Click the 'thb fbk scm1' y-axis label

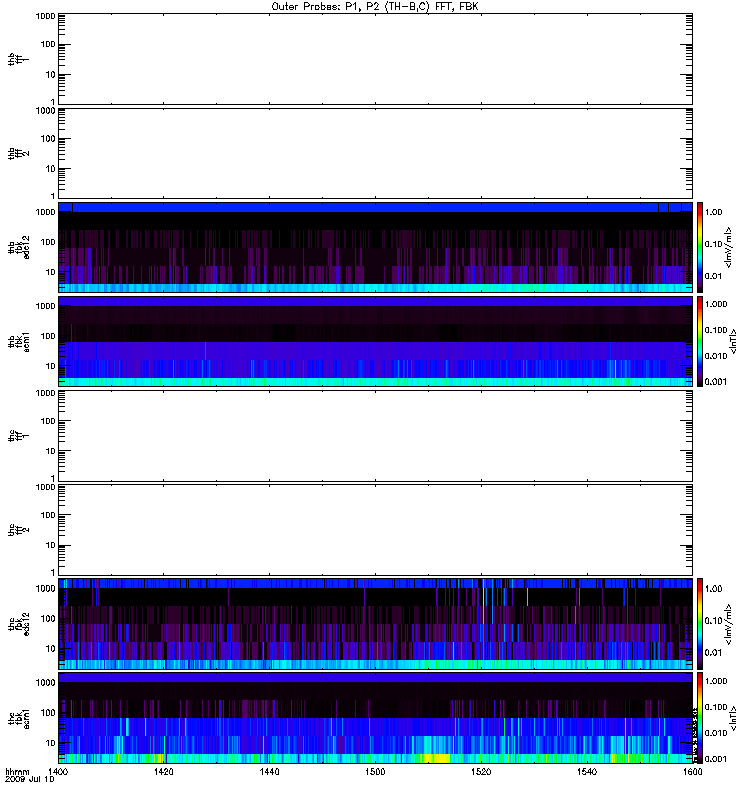pos(19,341)
